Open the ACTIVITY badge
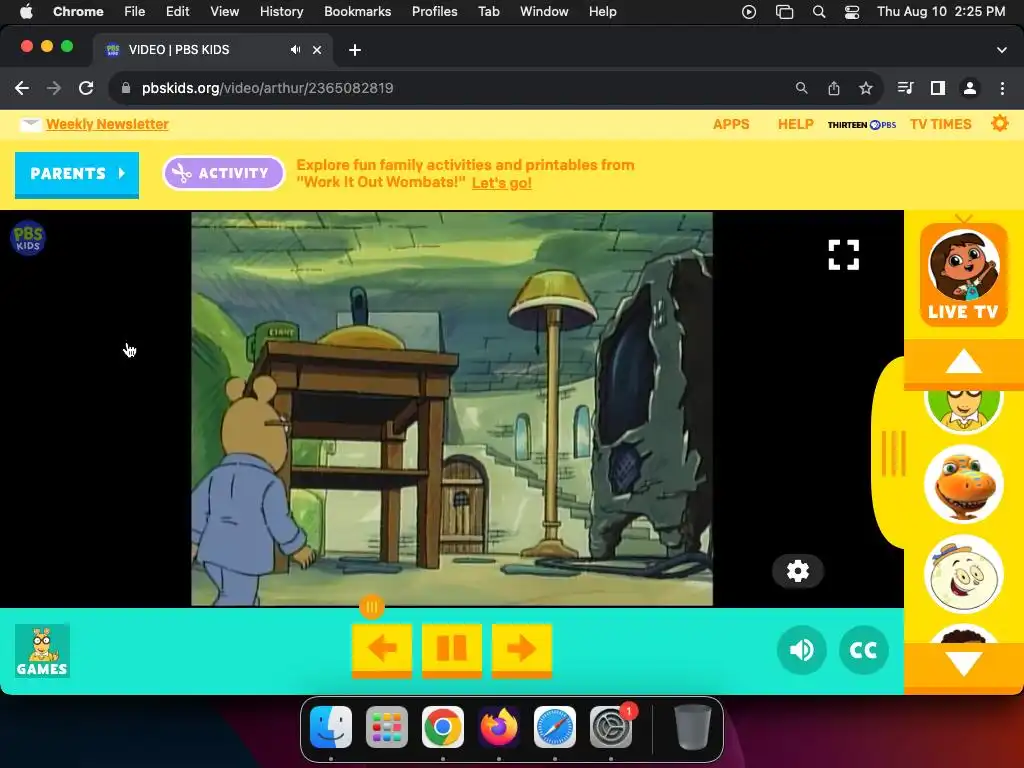The width and height of the screenshot is (1024, 768). [x=223, y=173]
